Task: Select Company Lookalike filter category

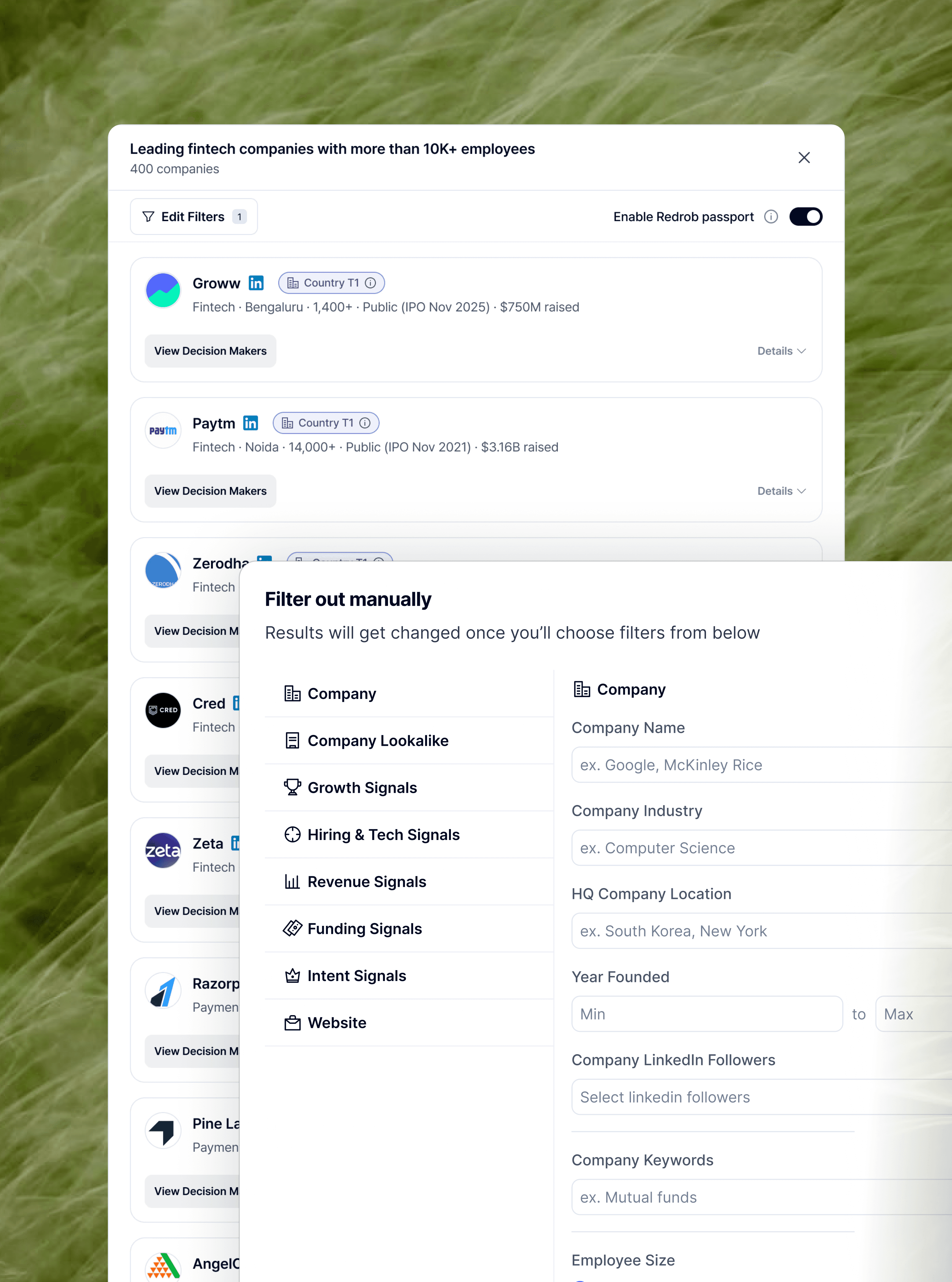Action: [378, 741]
